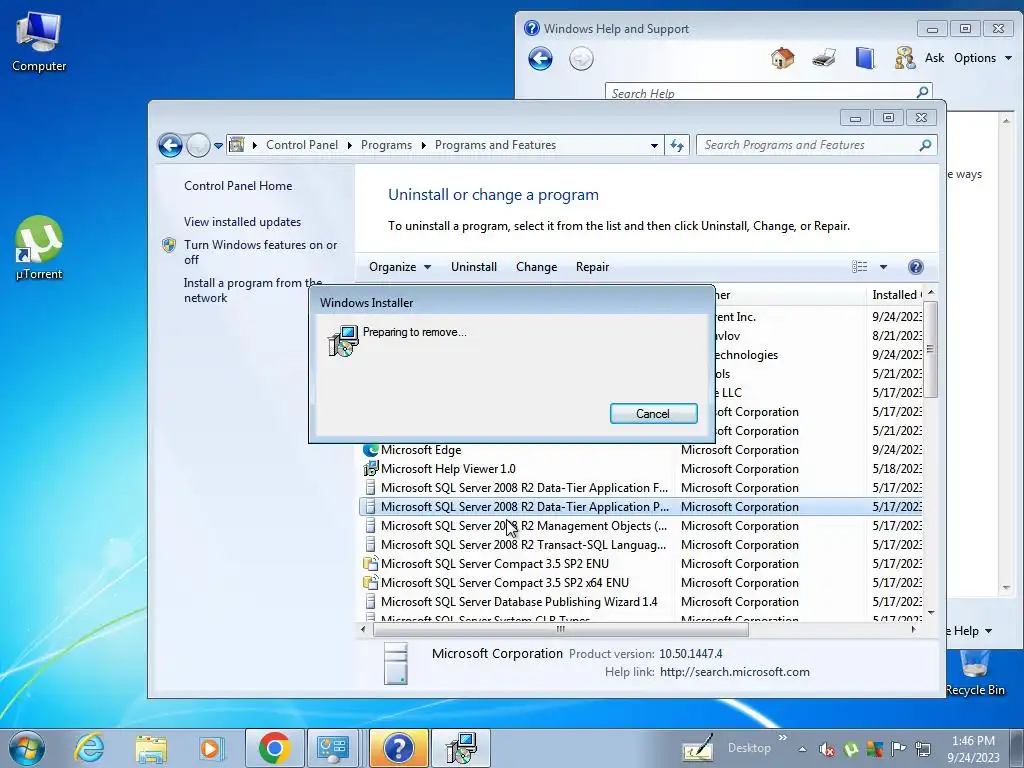Select Microsoft SQL Server Compact 3.5 SP2 x64 ENU
The height and width of the screenshot is (768, 1024).
[504, 583]
